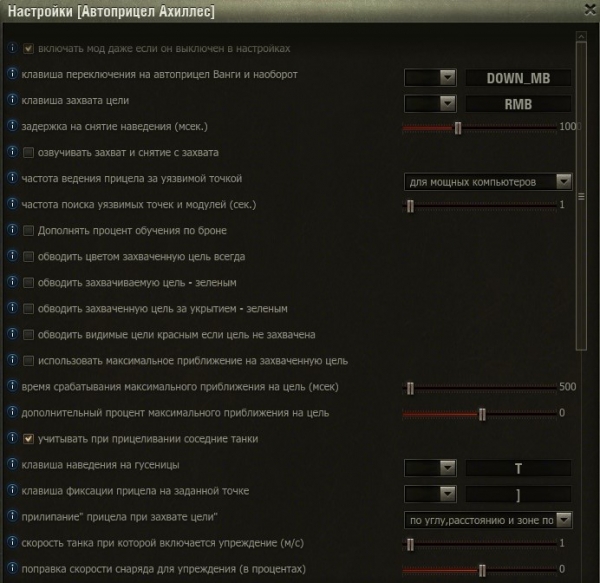This screenshot has height=583, width=600.
Task: Click slider for 'задержка на снятие наведения'
Action: click(479, 128)
